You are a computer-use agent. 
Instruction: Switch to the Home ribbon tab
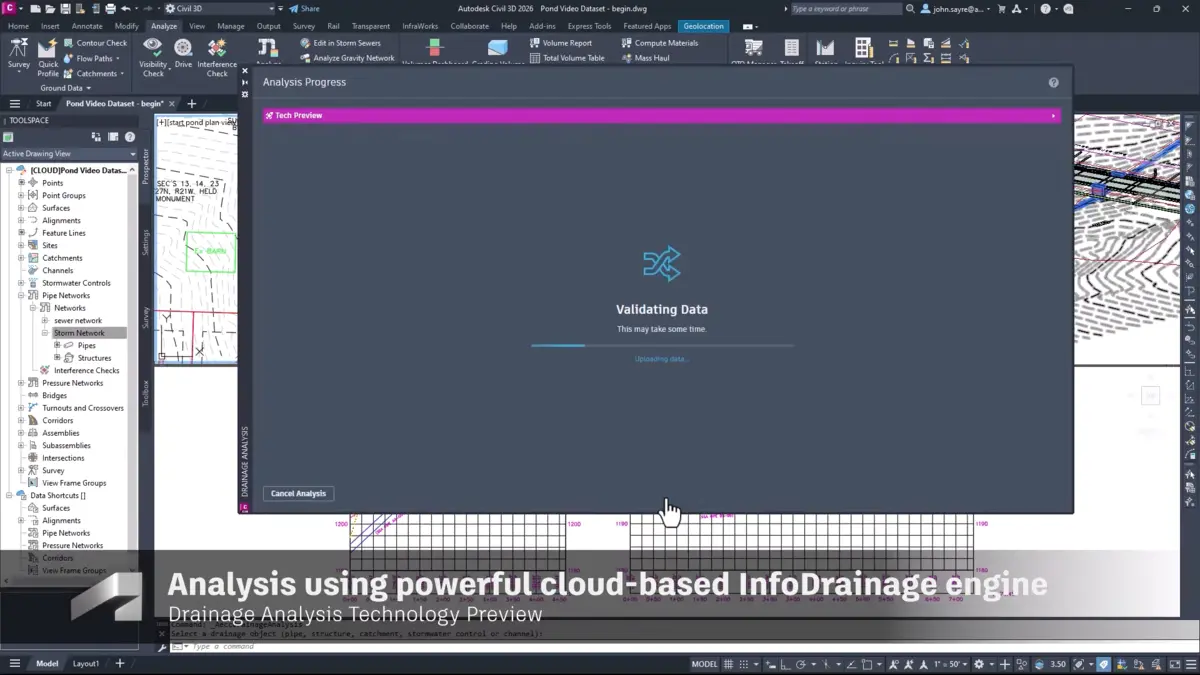pos(18,26)
